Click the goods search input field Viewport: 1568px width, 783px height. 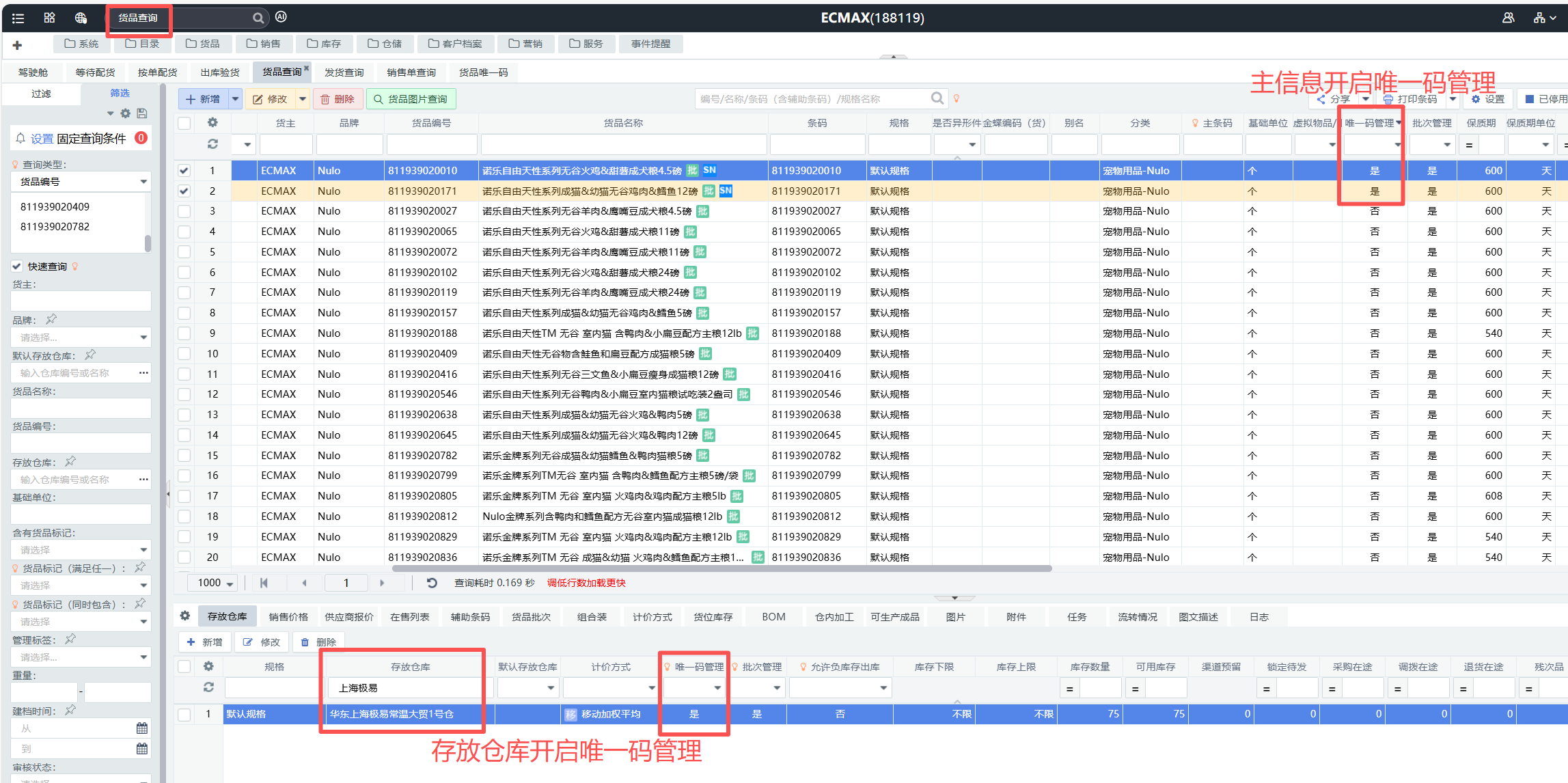[813, 99]
